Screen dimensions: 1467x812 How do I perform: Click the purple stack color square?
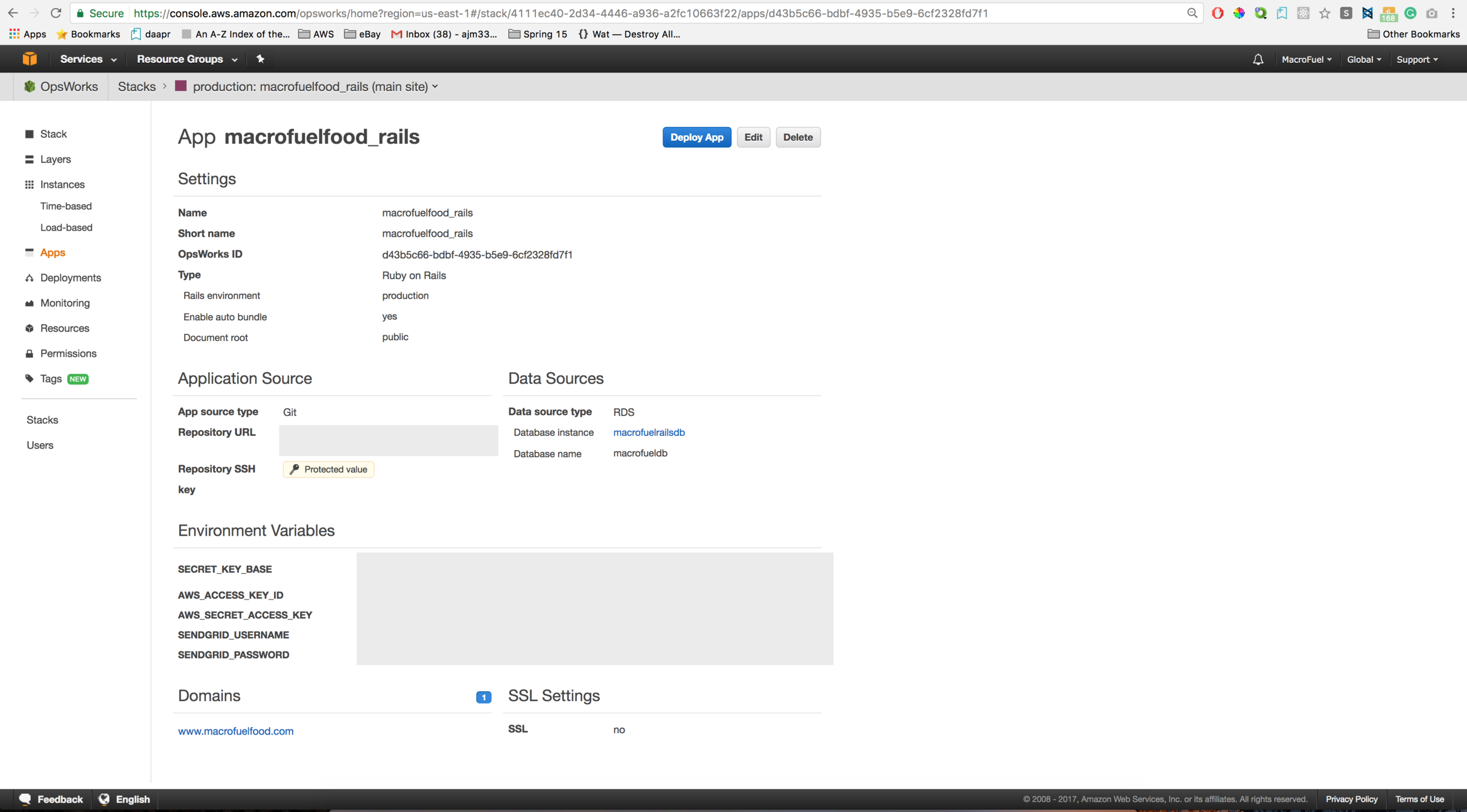(181, 86)
